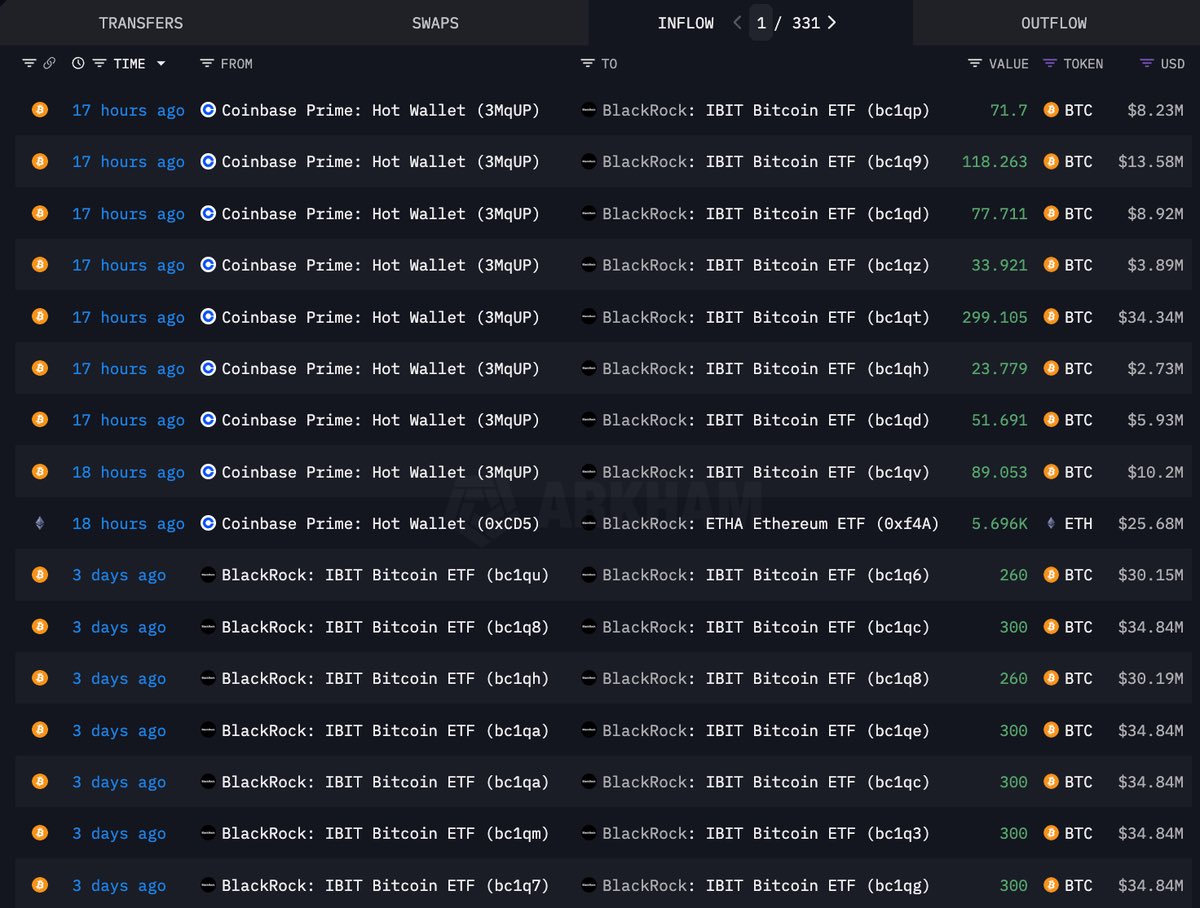The image size is (1200, 908).
Task: Toggle the clock icon next to the TIME column
Action: point(79,64)
